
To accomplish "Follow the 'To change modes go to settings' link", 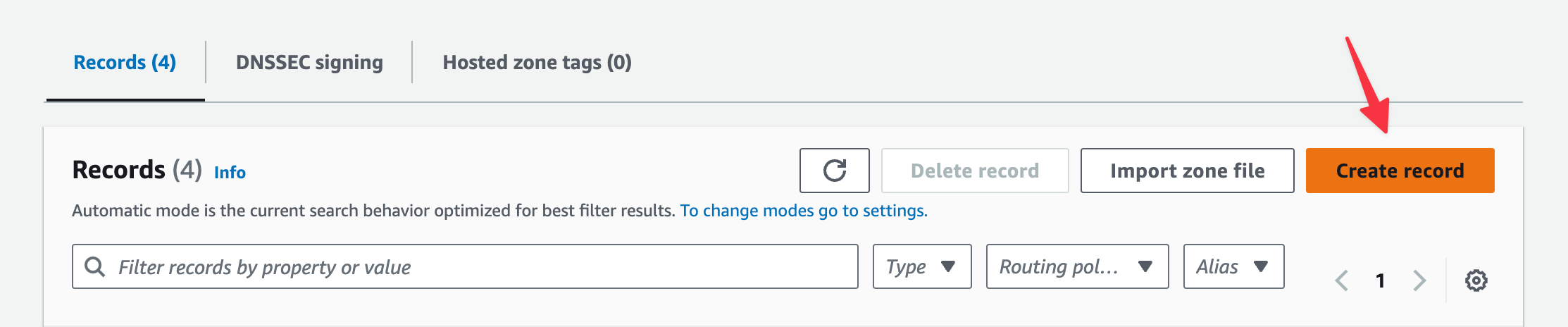I will [803, 211].
